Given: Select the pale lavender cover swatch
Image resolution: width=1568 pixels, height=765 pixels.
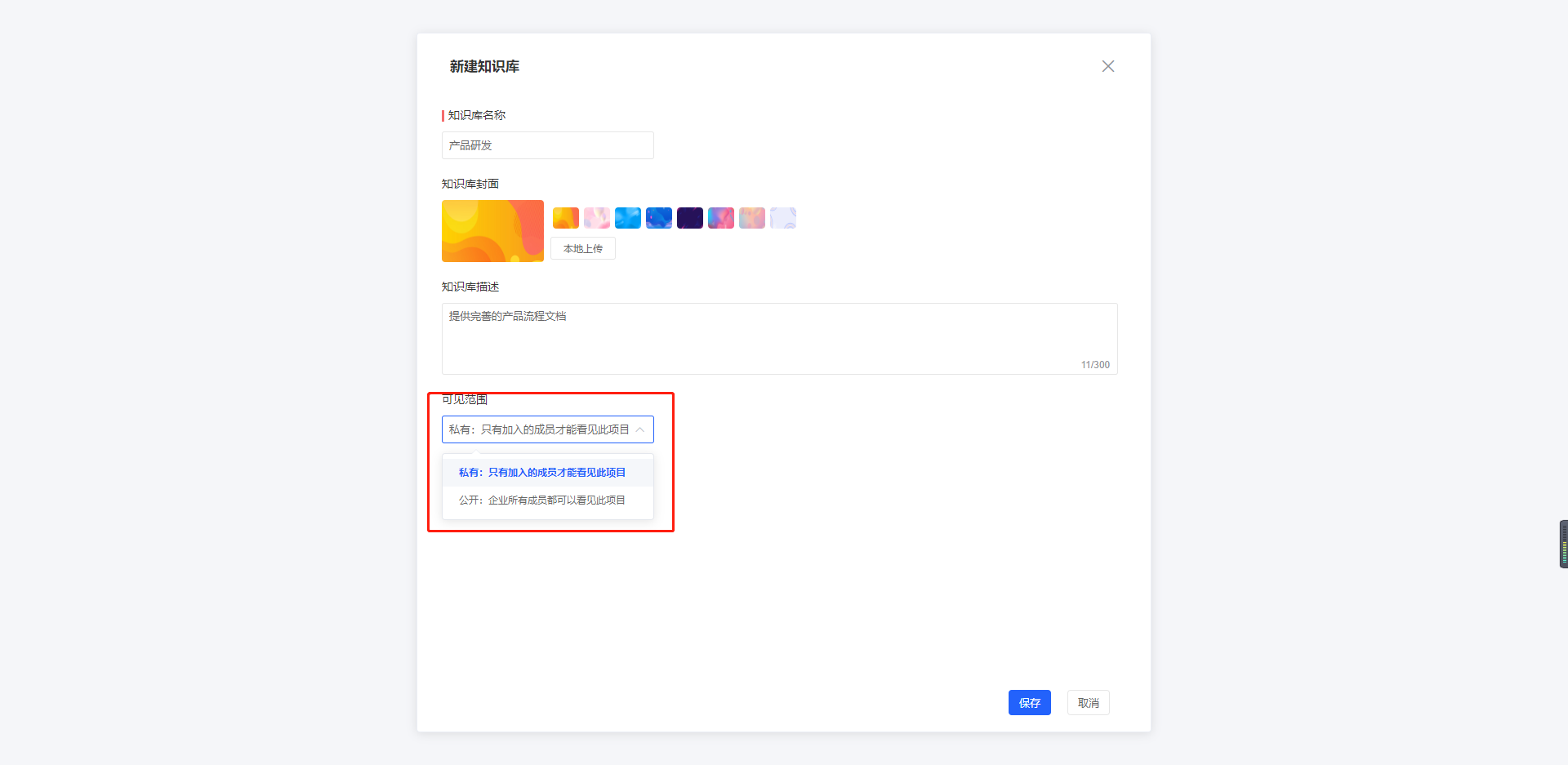Looking at the screenshot, I should 782,218.
